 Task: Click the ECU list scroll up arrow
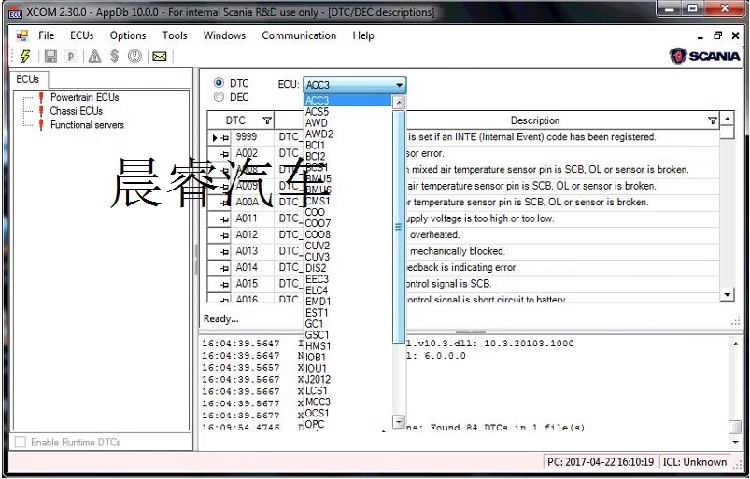(398, 101)
